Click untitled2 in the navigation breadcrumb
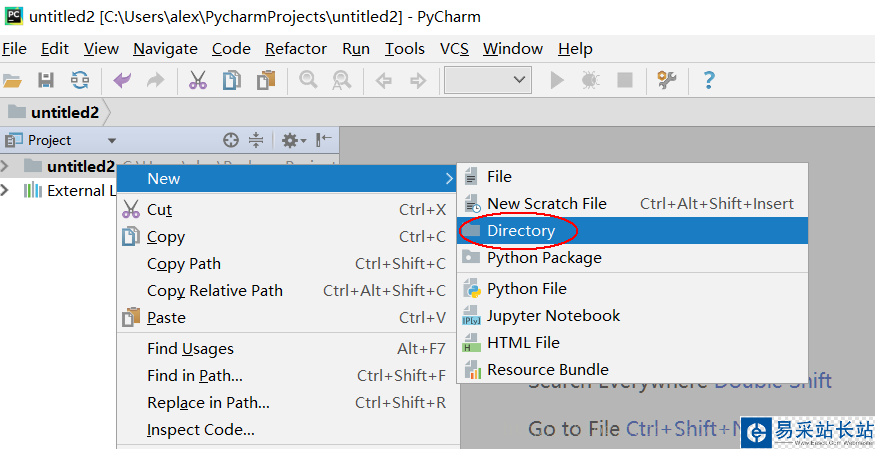This screenshot has width=875, height=449. [x=64, y=112]
